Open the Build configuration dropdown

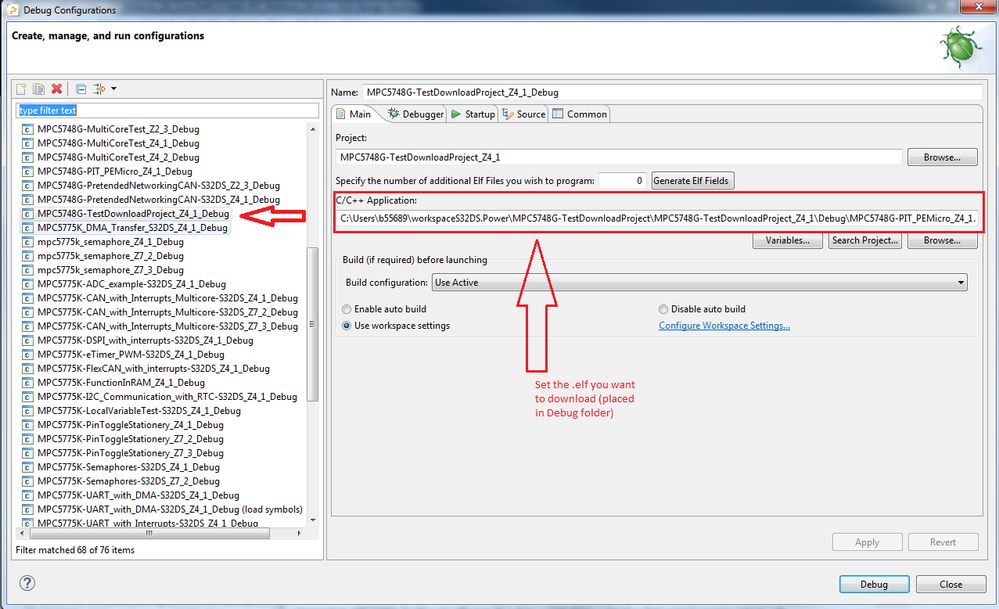pos(700,282)
